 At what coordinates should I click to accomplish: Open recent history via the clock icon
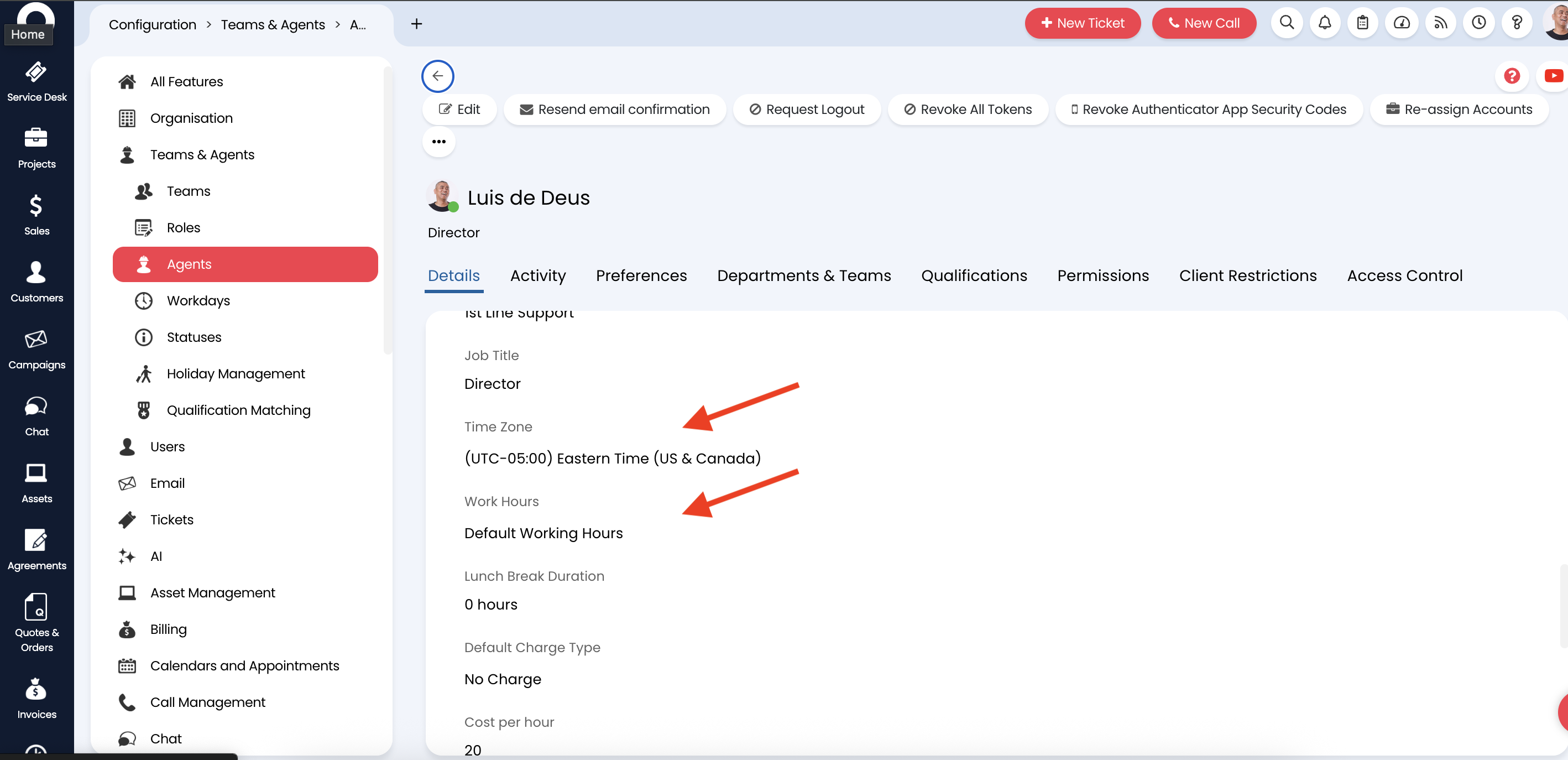tap(1479, 23)
